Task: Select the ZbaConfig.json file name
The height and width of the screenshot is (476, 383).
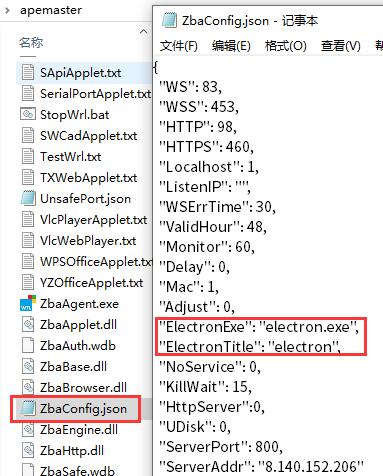Action: (83, 409)
